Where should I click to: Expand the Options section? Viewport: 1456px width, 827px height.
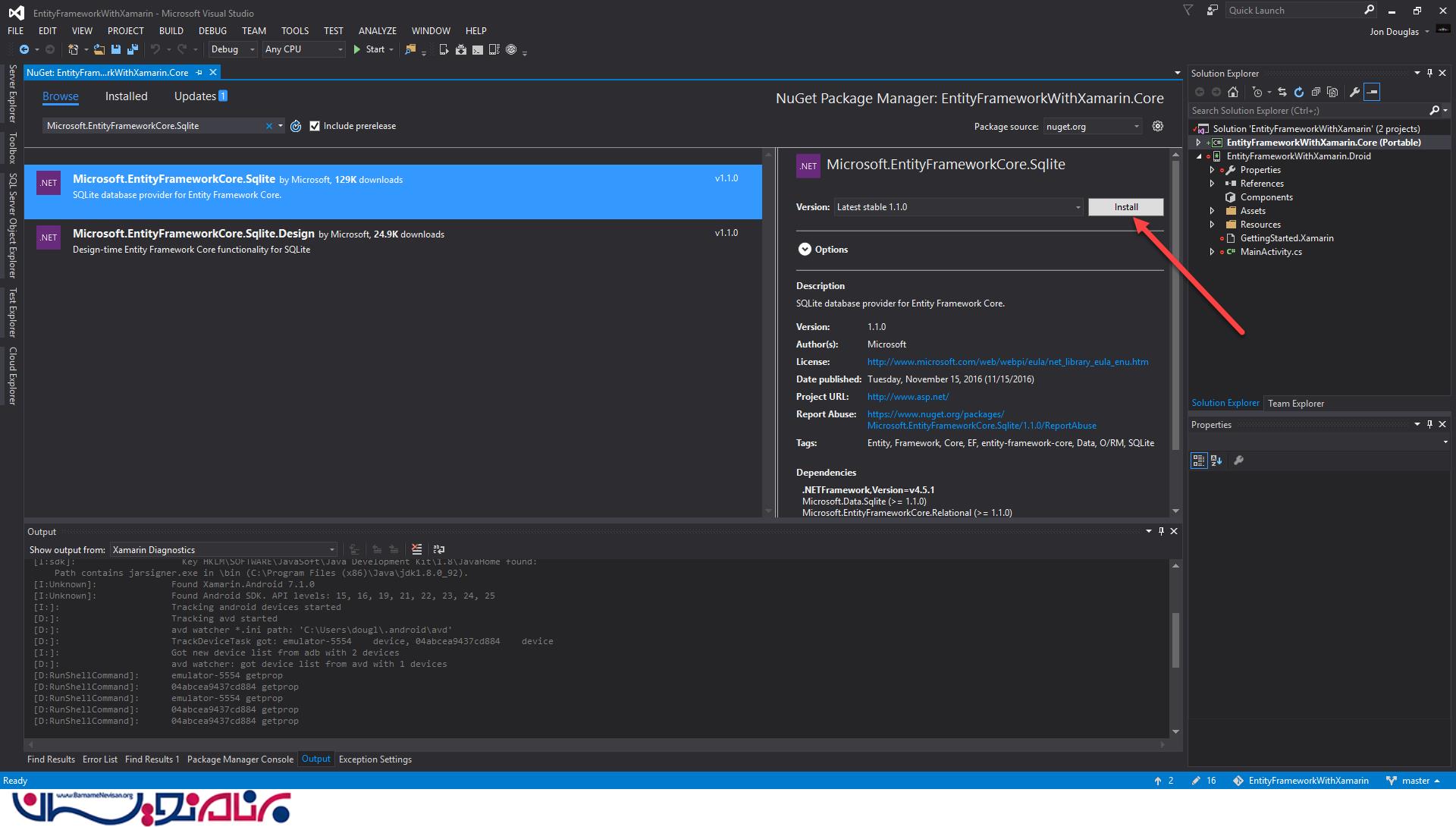[805, 250]
